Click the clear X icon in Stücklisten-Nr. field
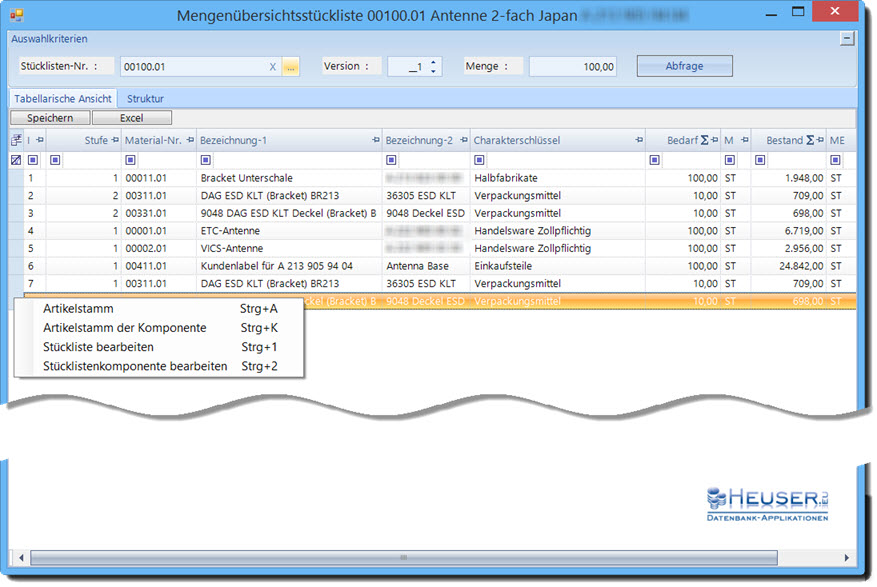Viewport: 877px width, 587px height. pyautogui.click(x=273, y=67)
